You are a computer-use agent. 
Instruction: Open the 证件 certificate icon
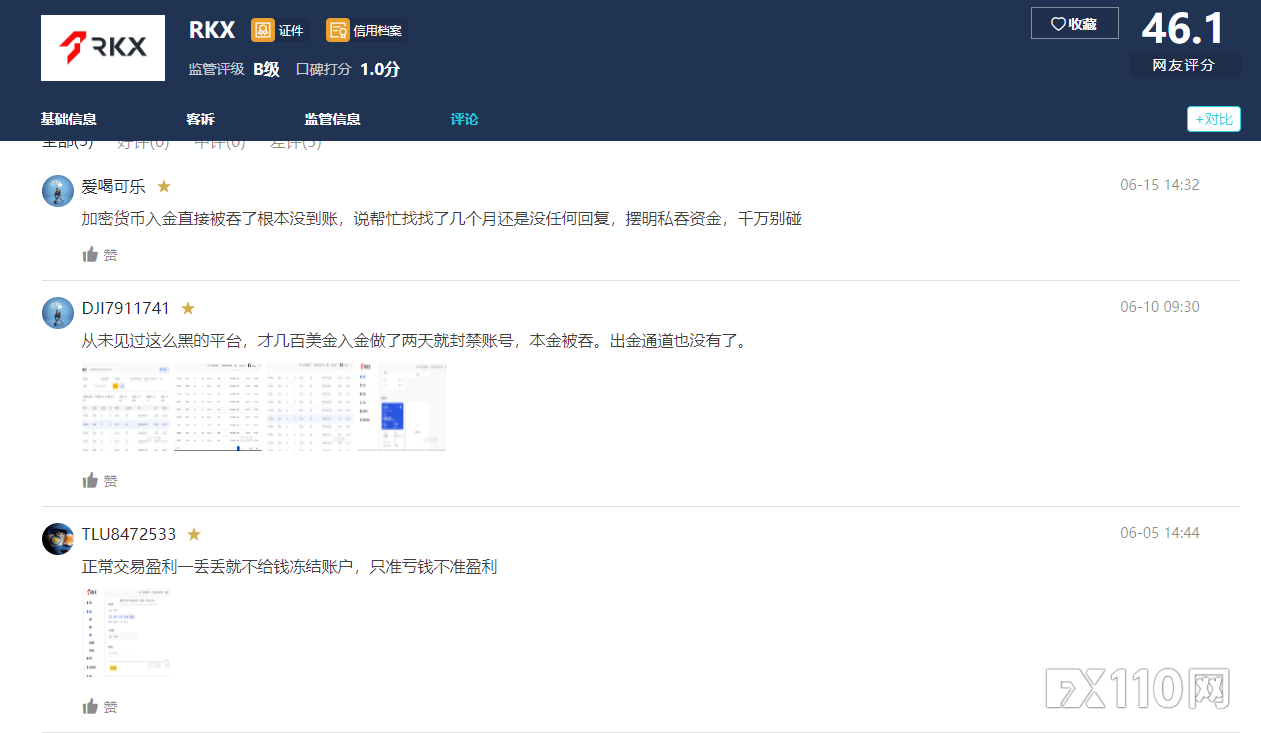(262, 30)
